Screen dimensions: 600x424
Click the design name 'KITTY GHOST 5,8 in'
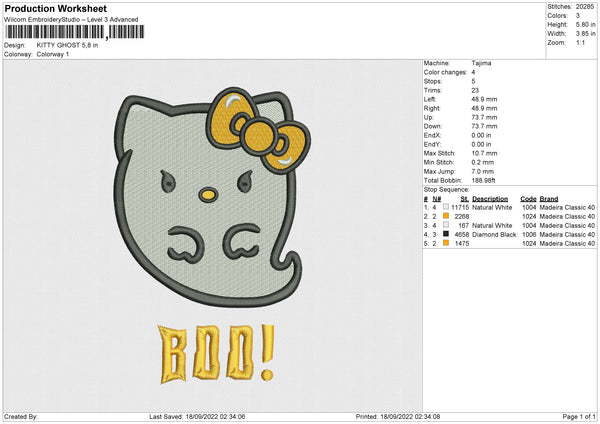(x=67, y=45)
